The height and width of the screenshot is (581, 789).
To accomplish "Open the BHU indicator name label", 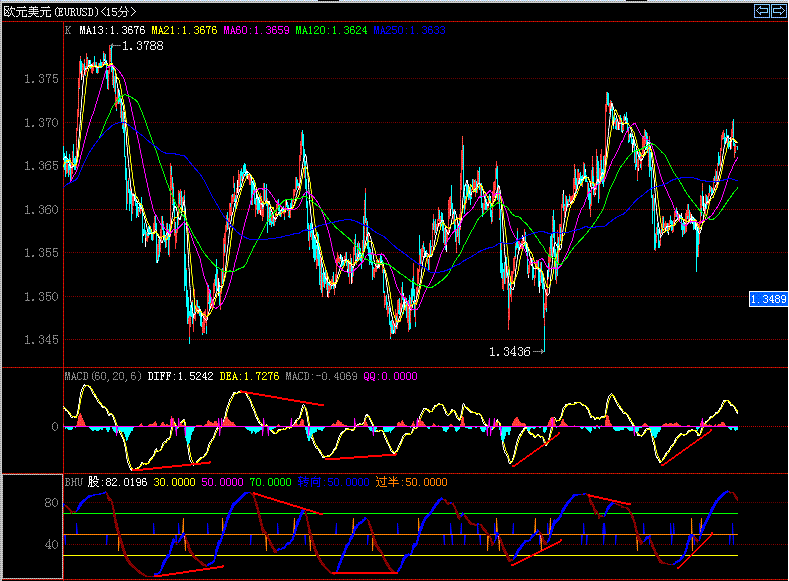I will point(74,482).
